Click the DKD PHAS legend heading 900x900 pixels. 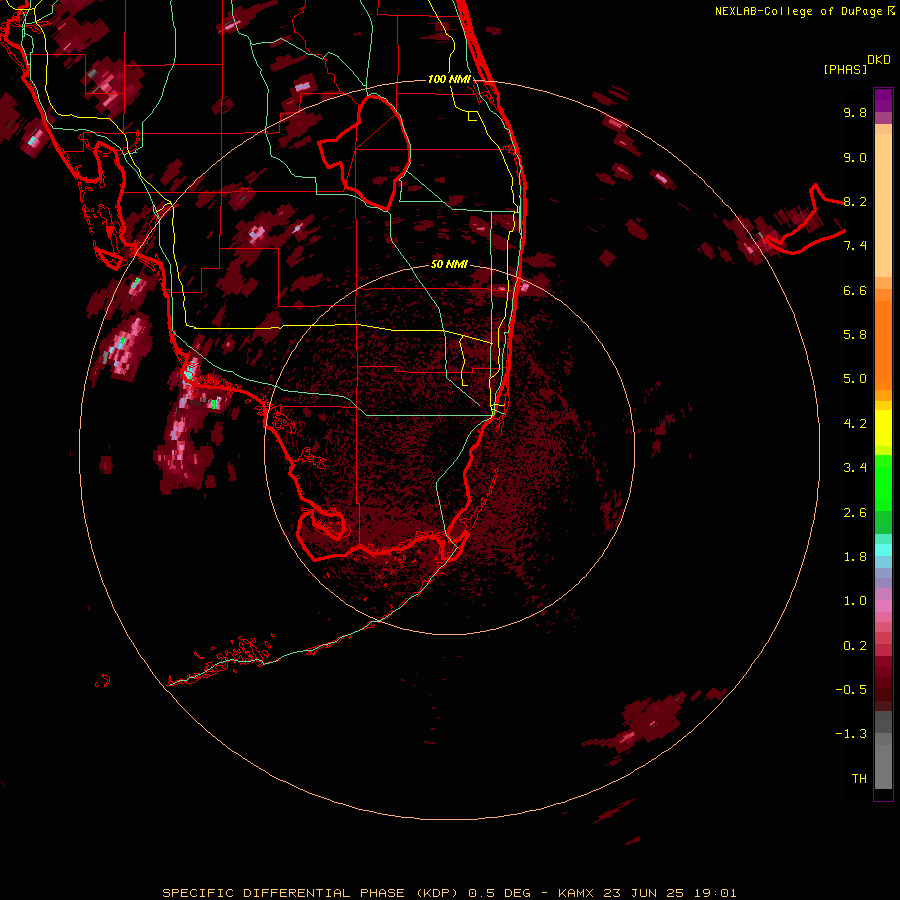tap(856, 65)
